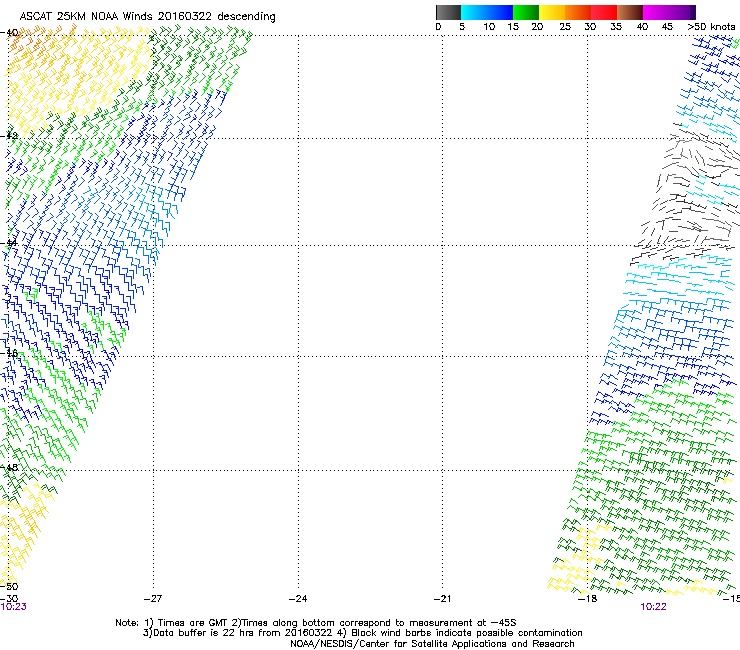Click the cyan-blue 5-15 knots legend segment
This screenshot has width=740, height=650.
click(487, 12)
